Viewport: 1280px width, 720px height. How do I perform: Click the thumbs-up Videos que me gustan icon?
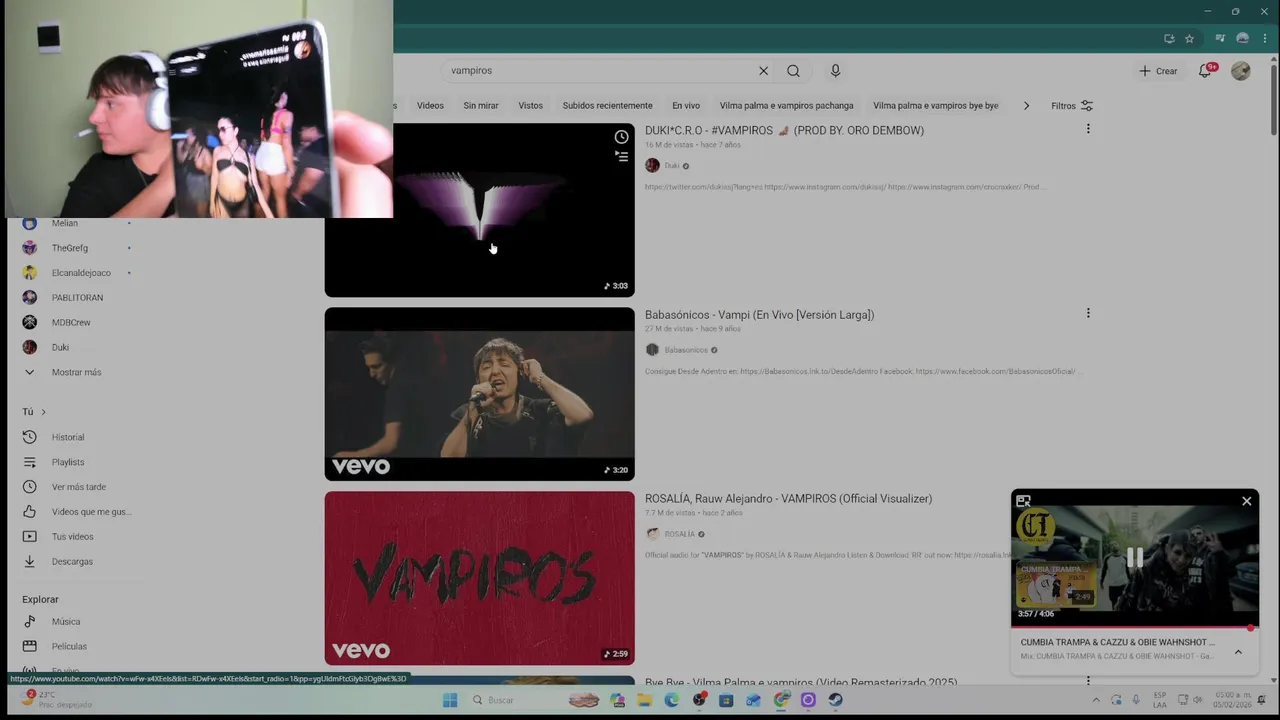tap(29, 512)
